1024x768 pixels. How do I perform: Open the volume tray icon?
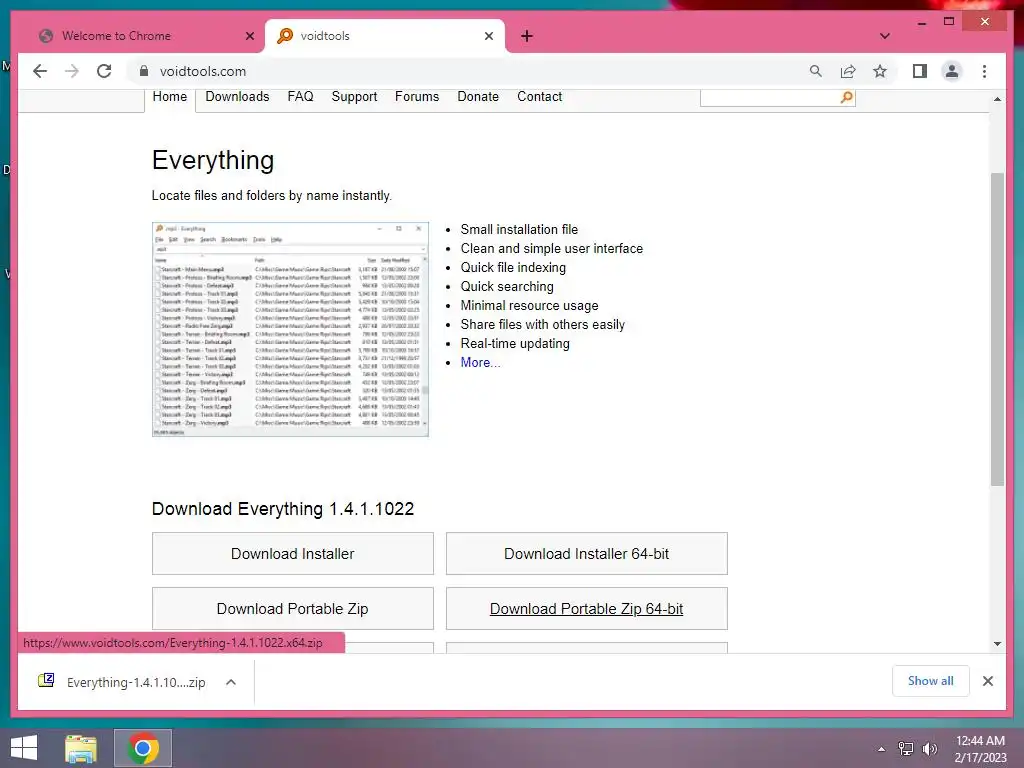[930, 749]
